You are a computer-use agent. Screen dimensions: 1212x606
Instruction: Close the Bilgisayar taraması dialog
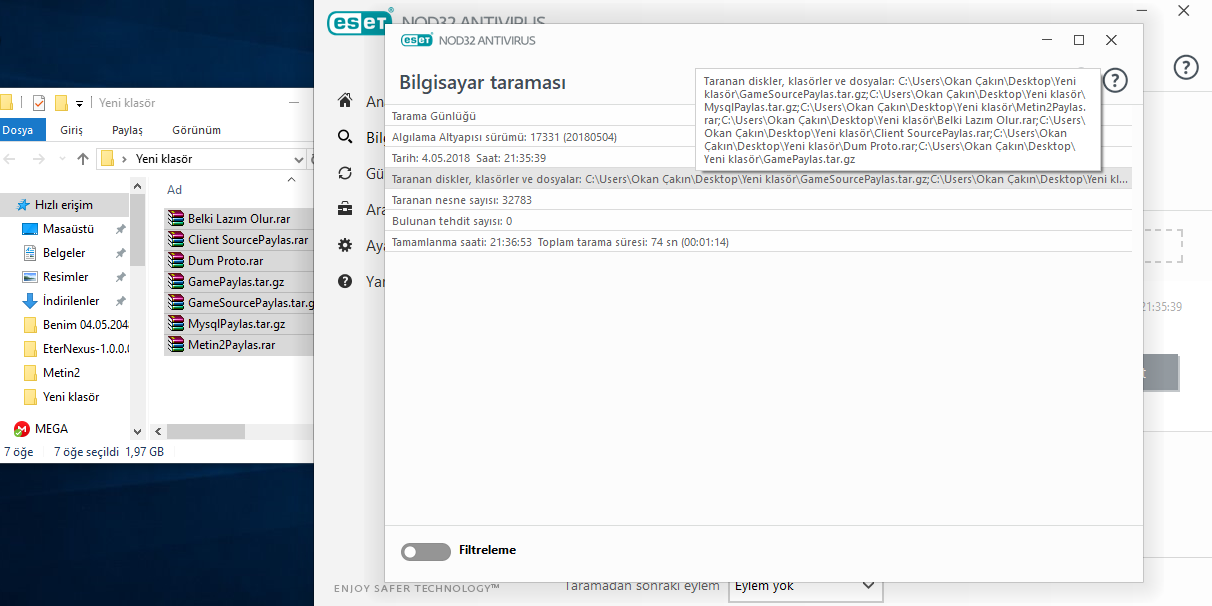[1111, 40]
